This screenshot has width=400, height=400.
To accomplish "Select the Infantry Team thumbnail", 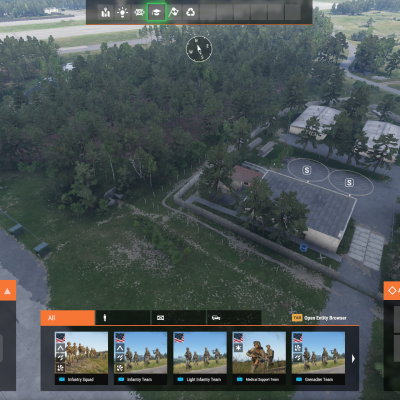I will (140, 358).
